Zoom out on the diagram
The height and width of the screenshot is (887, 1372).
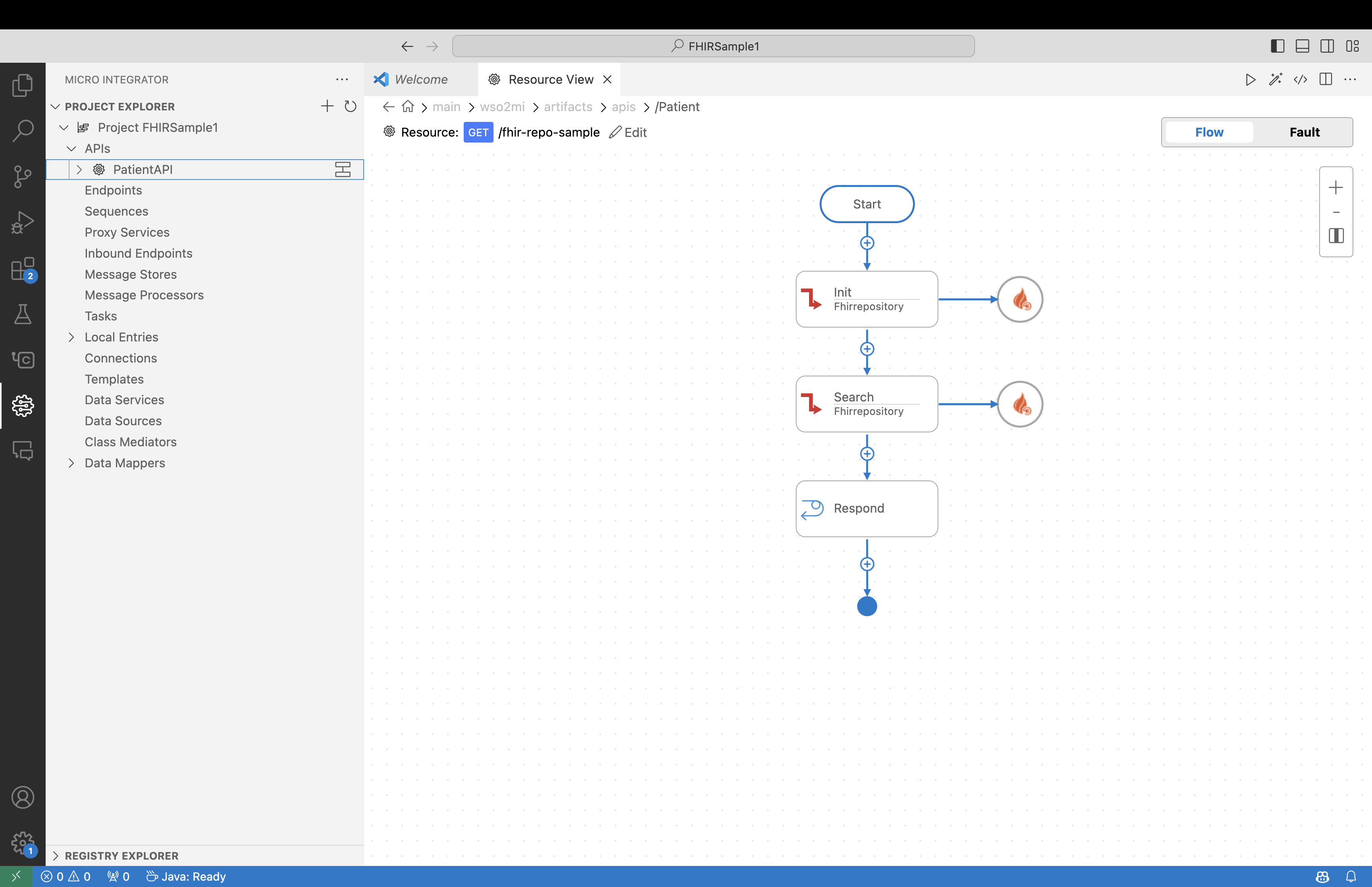click(x=1336, y=212)
